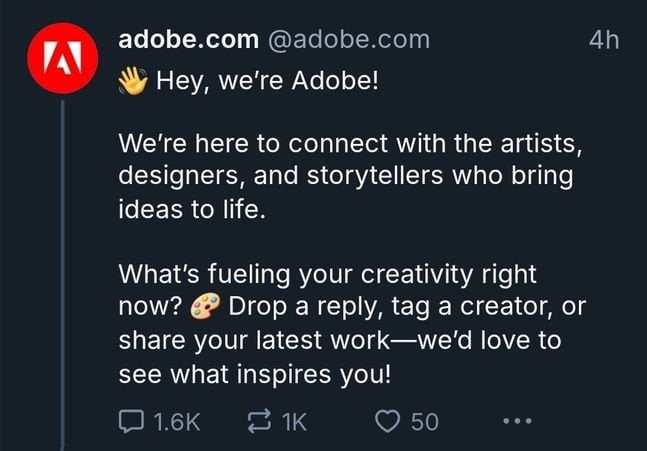
Task: Click the "What's fueling your creativity" line
Action: 328,273
